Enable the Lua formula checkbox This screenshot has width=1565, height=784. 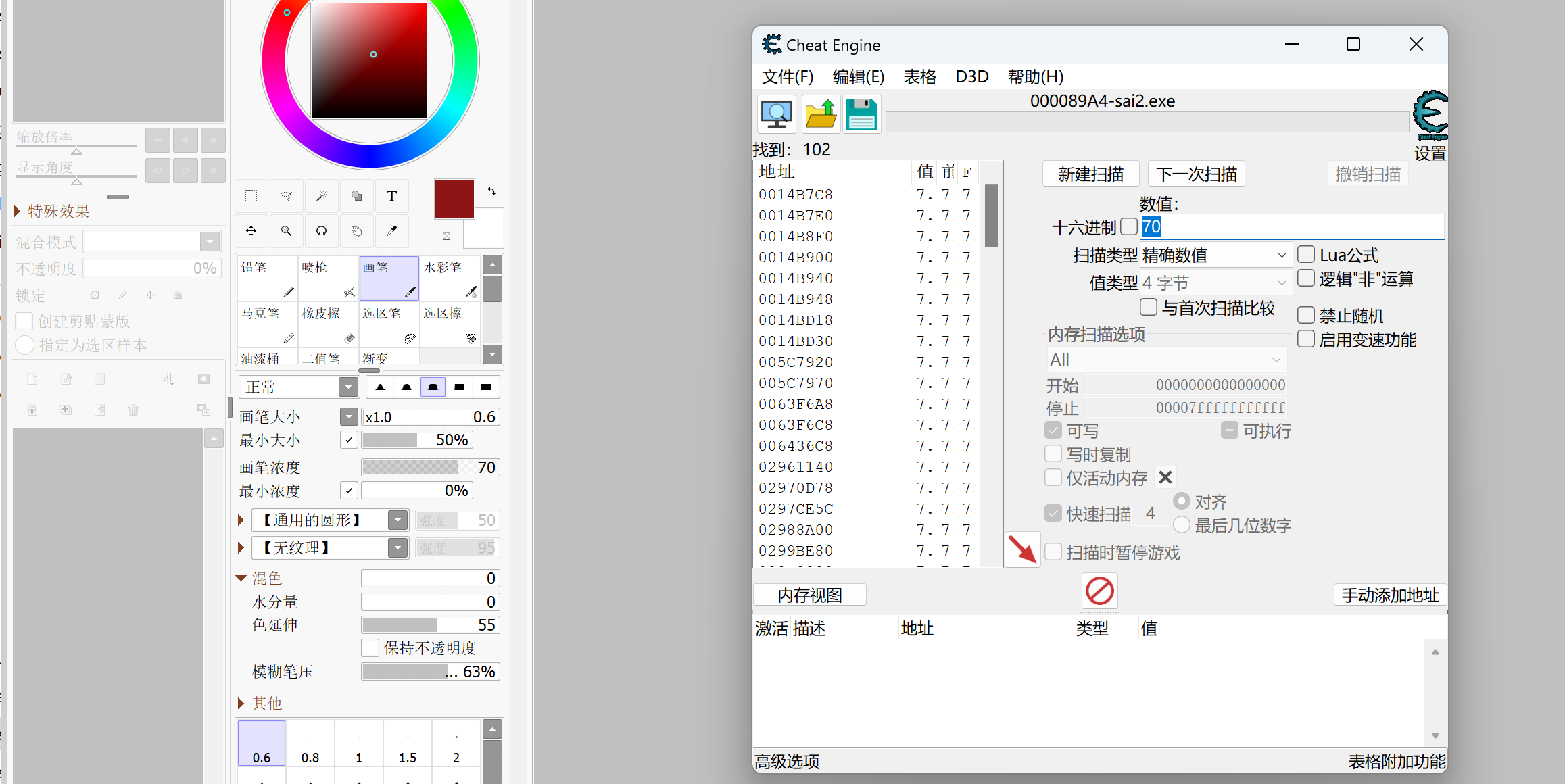click(x=1306, y=255)
